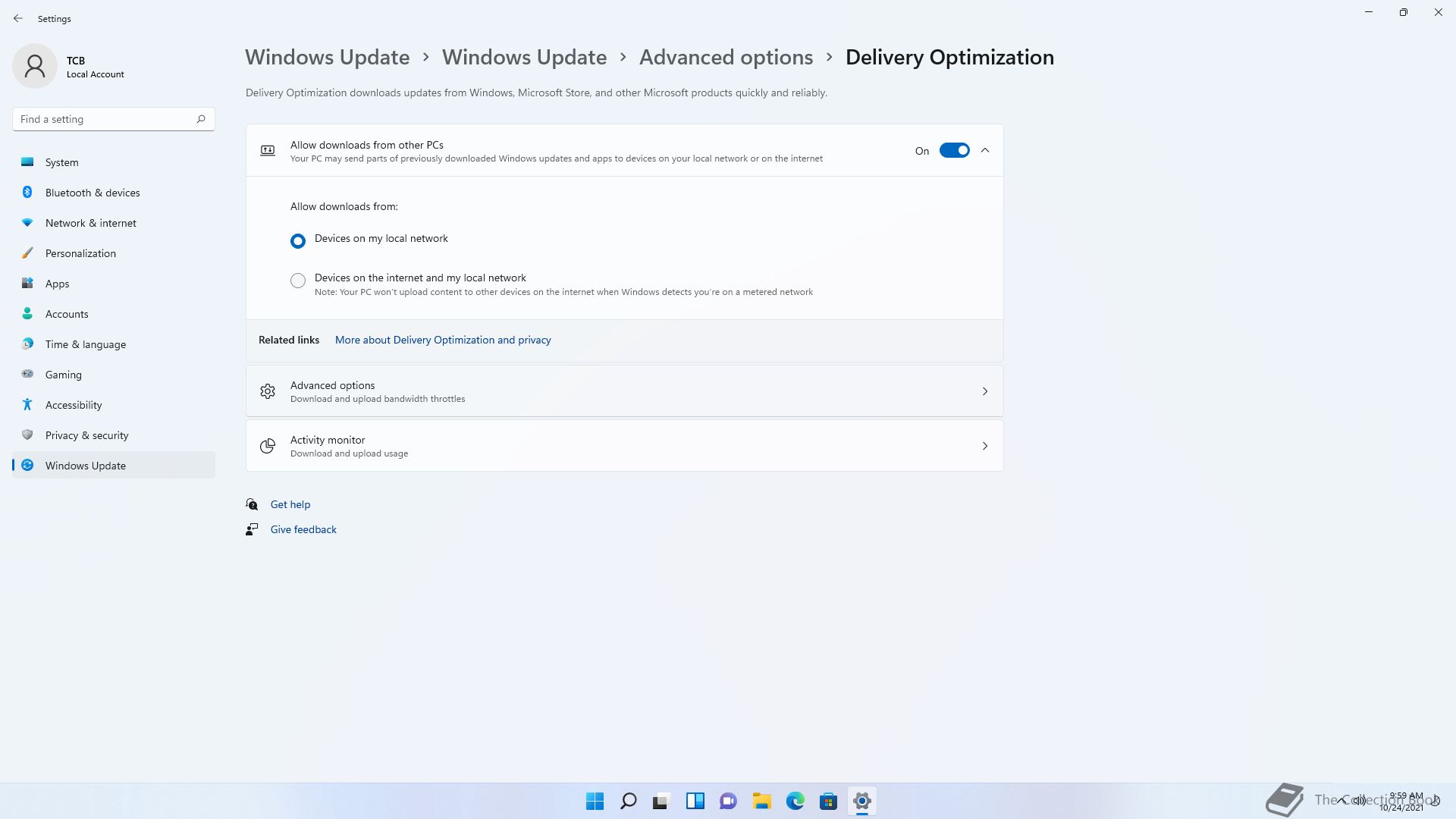The image size is (1456, 819).
Task: Open Network & internet category
Action: point(114,223)
